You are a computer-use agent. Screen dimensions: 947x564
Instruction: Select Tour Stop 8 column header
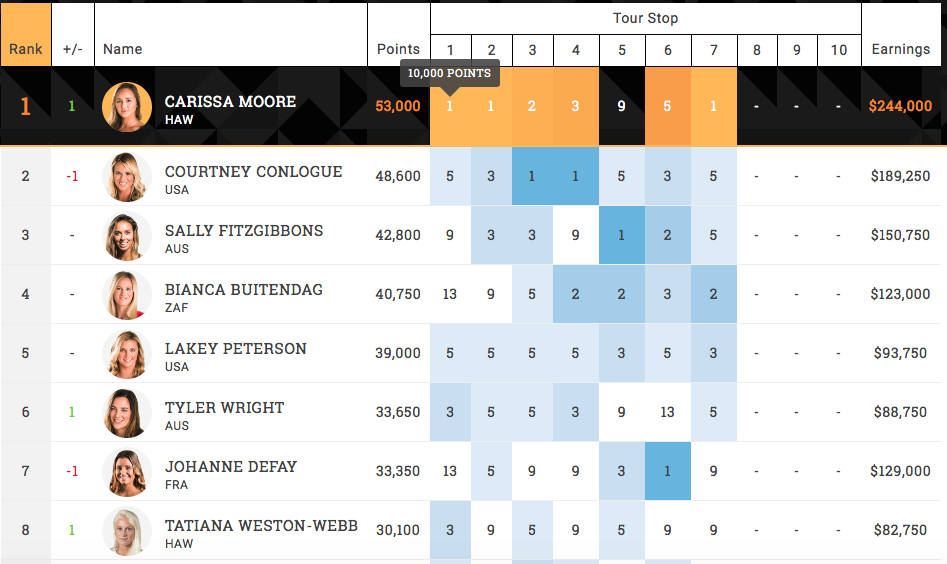coord(758,50)
